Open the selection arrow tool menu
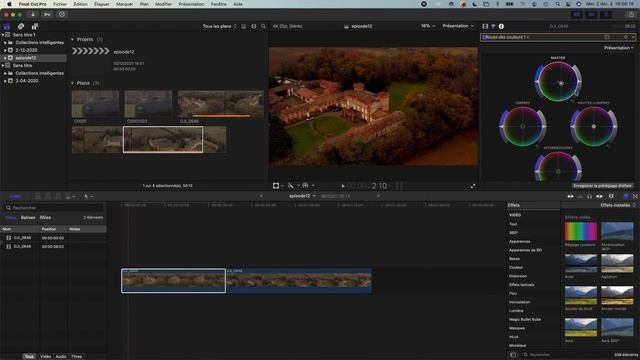640x360 pixels. (88, 196)
